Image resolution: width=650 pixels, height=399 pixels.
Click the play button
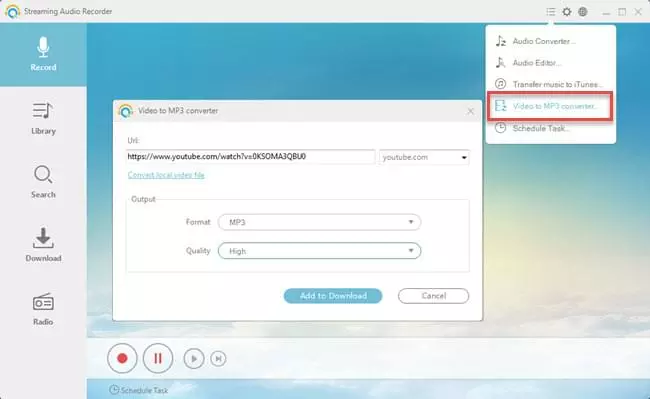194,359
